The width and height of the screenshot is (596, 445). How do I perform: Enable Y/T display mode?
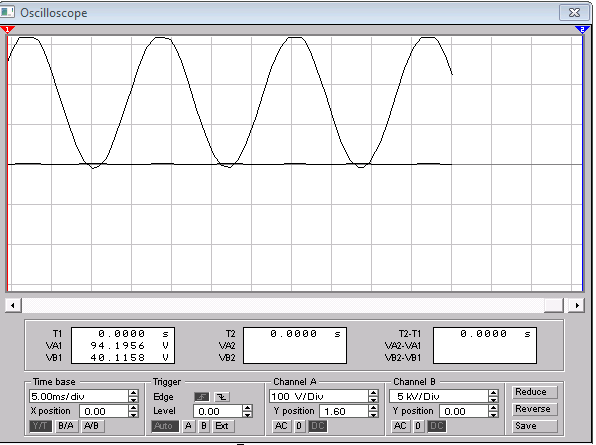(x=40, y=426)
